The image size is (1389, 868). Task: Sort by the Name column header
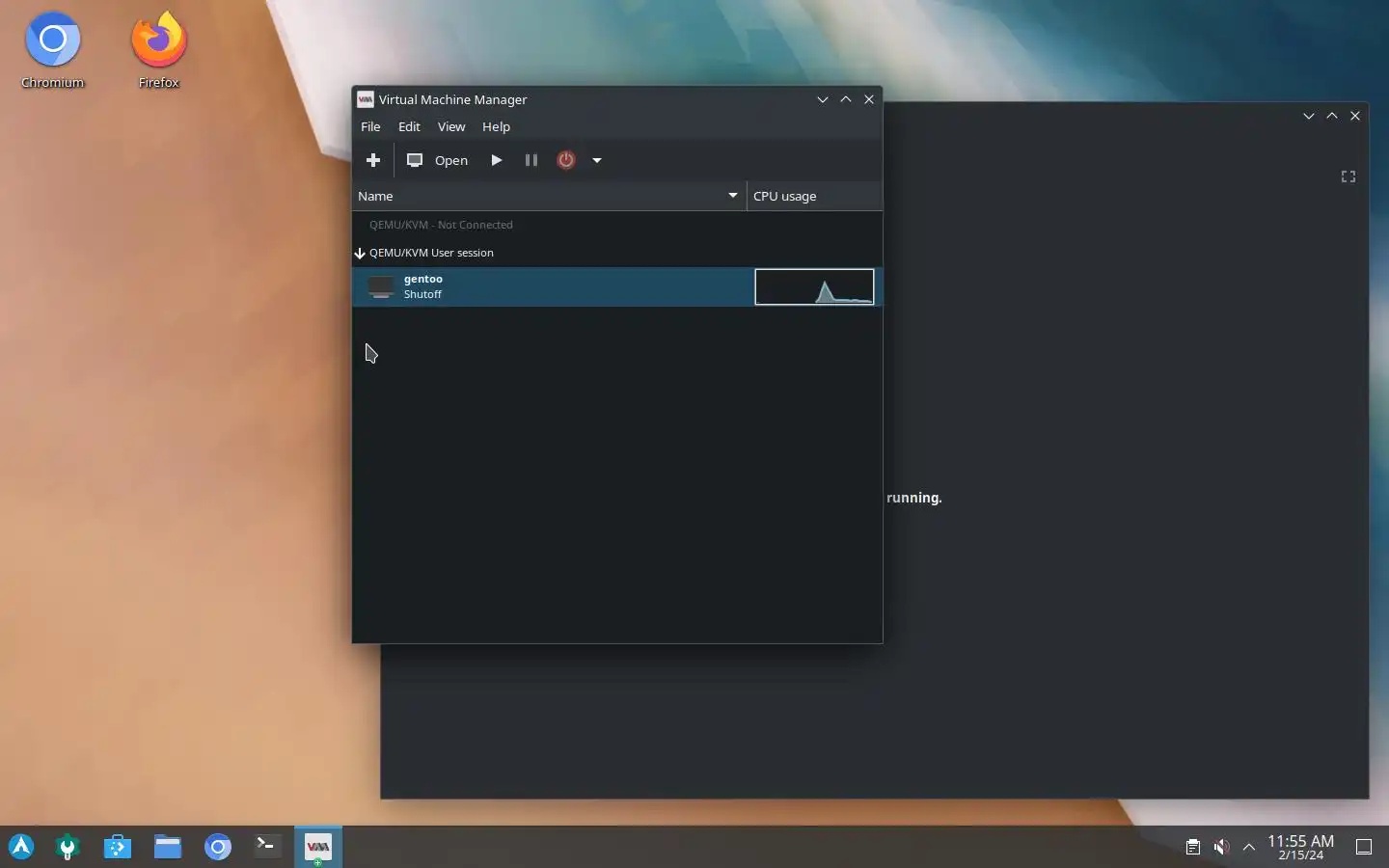point(549,196)
